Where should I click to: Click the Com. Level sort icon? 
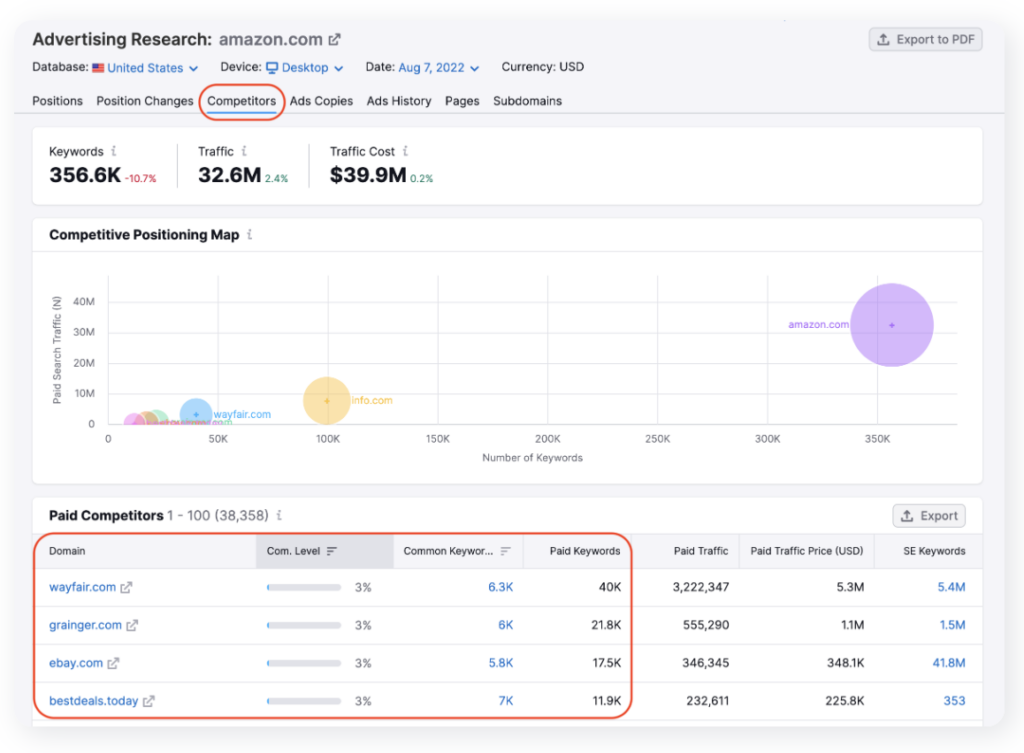pos(332,551)
